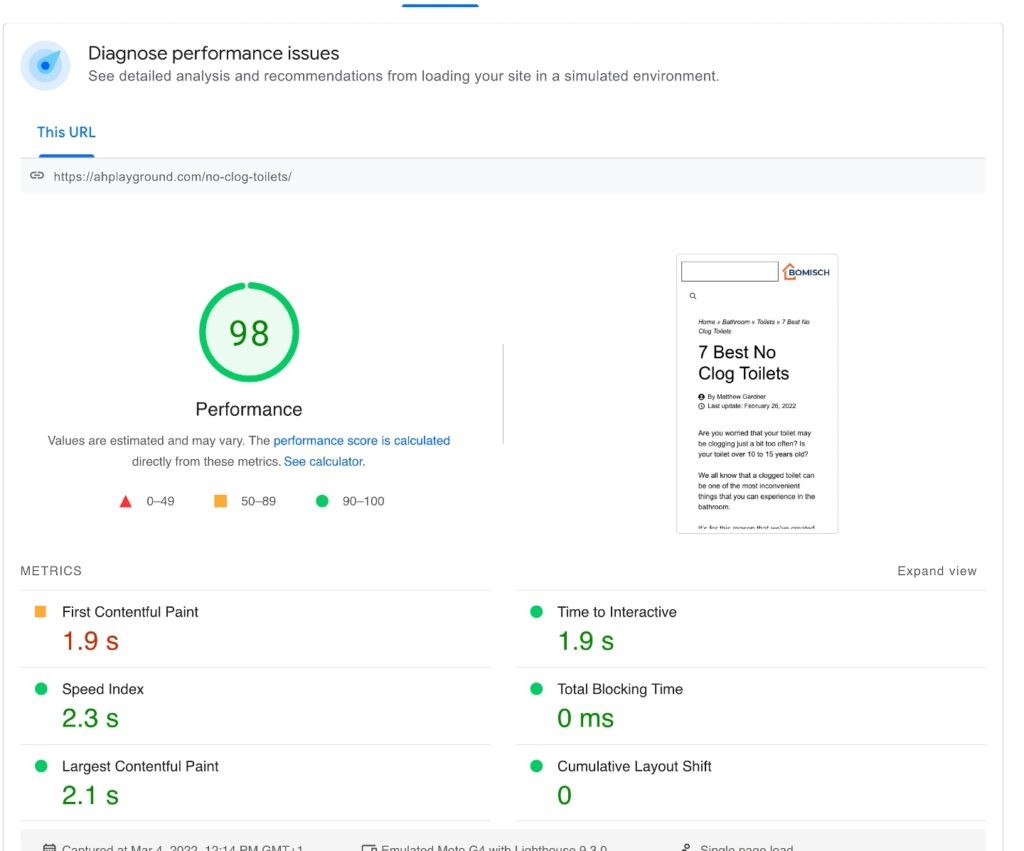Expand the metrics with Expand view

pos(936,571)
